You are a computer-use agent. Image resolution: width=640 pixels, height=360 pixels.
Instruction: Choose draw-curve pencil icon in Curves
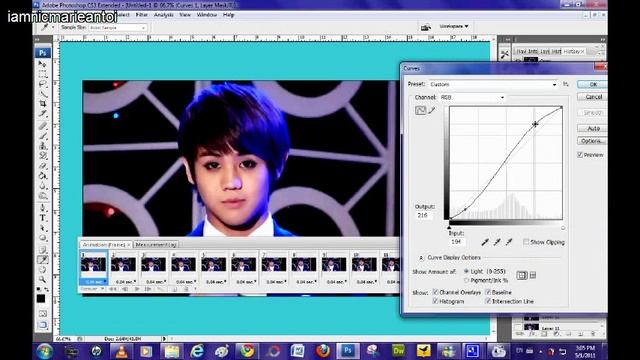432,110
